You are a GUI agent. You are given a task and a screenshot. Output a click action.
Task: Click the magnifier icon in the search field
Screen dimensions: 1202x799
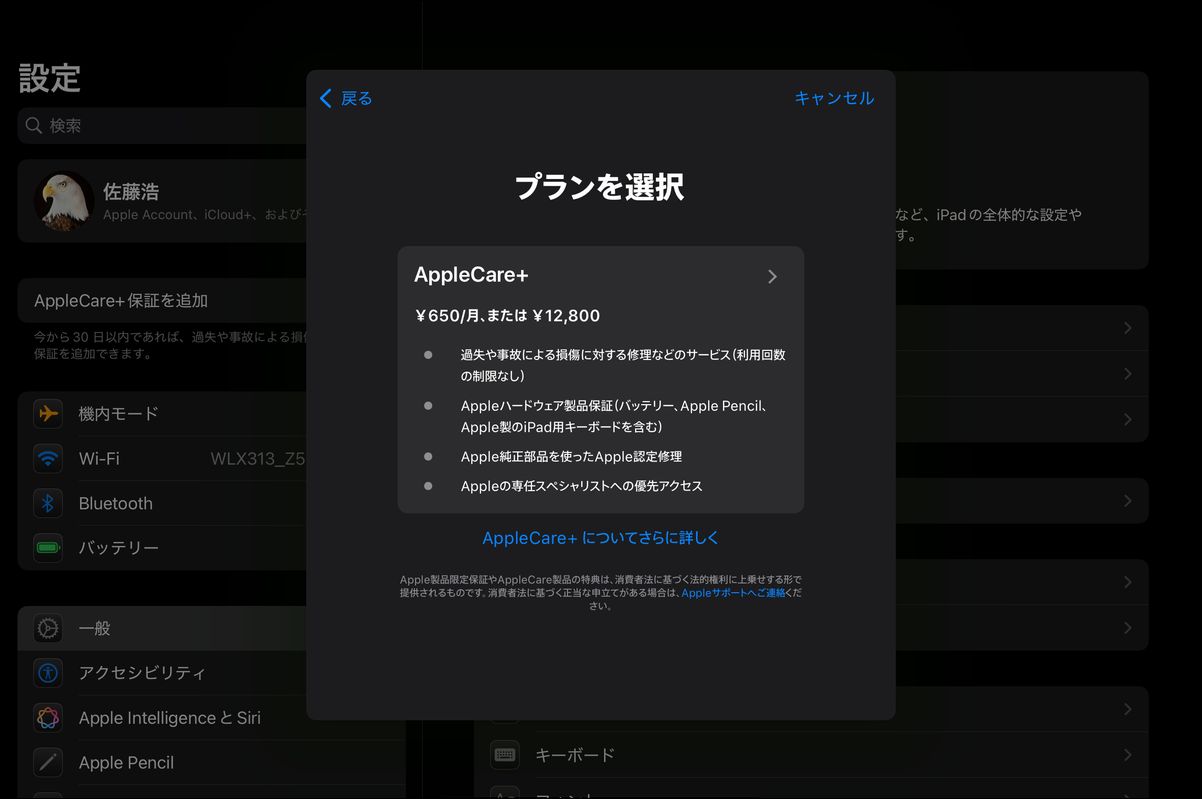34,125
